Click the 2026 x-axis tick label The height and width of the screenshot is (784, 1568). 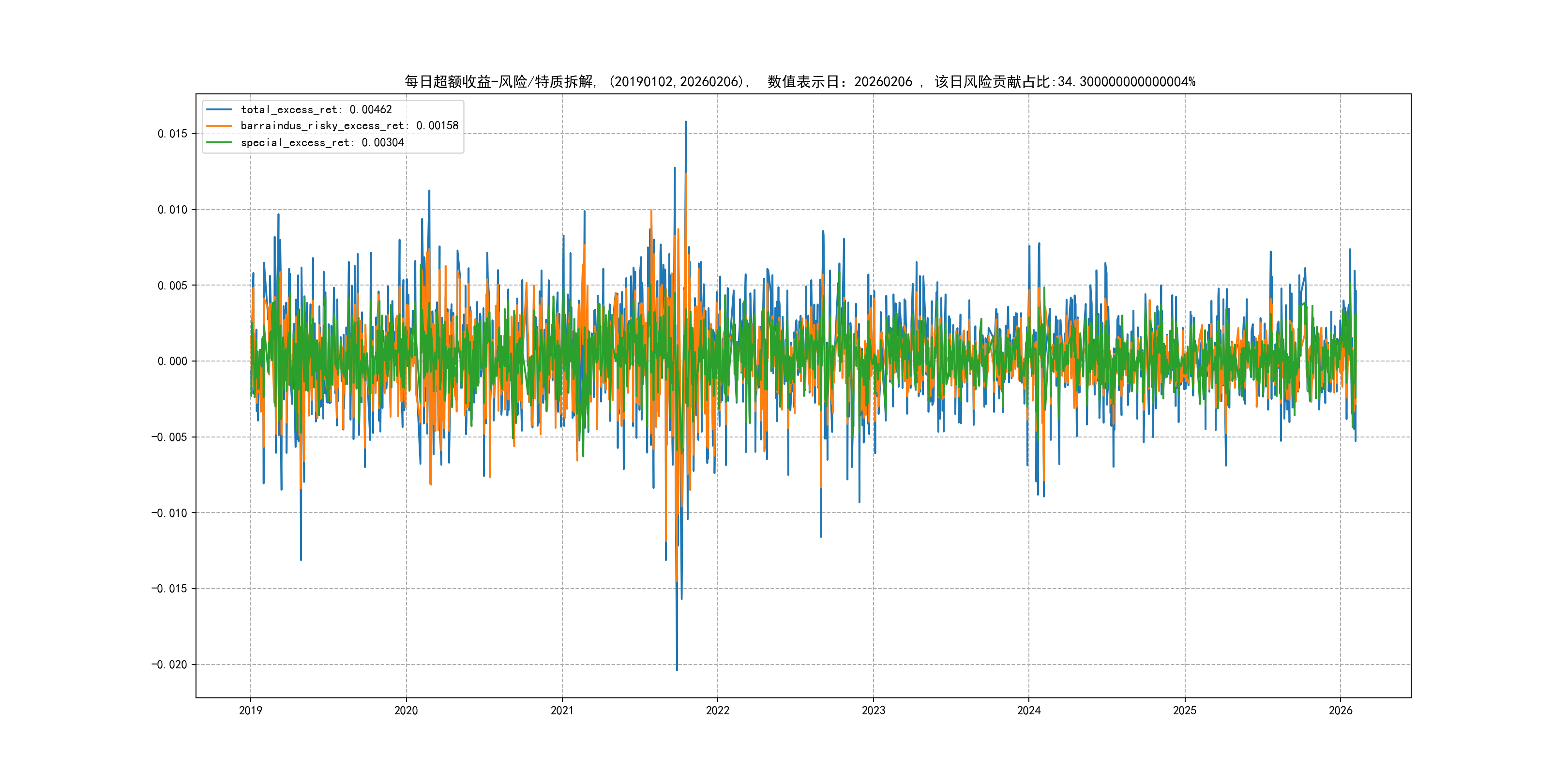[x=1341, y=710]
